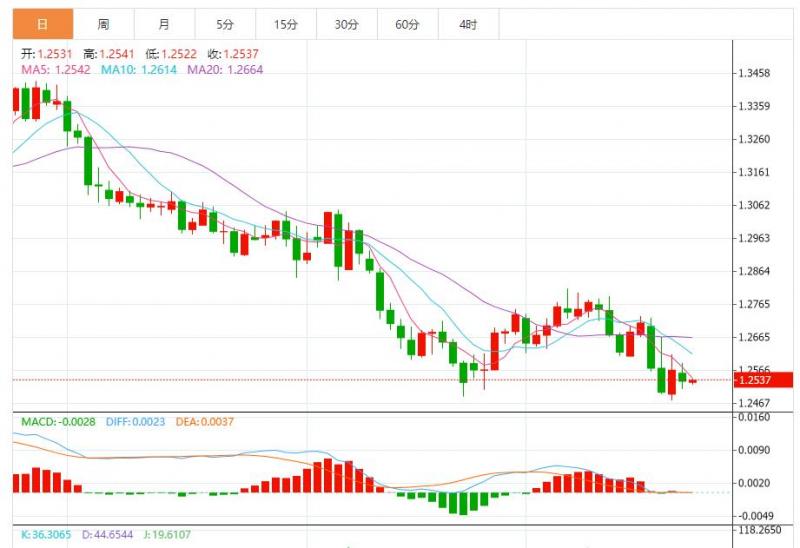Screen dimensions: 800x548
Task: Click the MACD:-0.0028 label
Action: [58, 422]
